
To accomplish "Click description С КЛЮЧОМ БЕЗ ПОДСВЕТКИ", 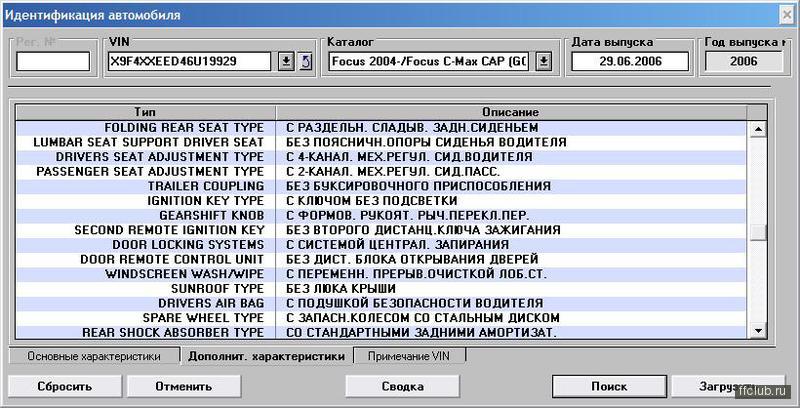I will tap(371, 201).
